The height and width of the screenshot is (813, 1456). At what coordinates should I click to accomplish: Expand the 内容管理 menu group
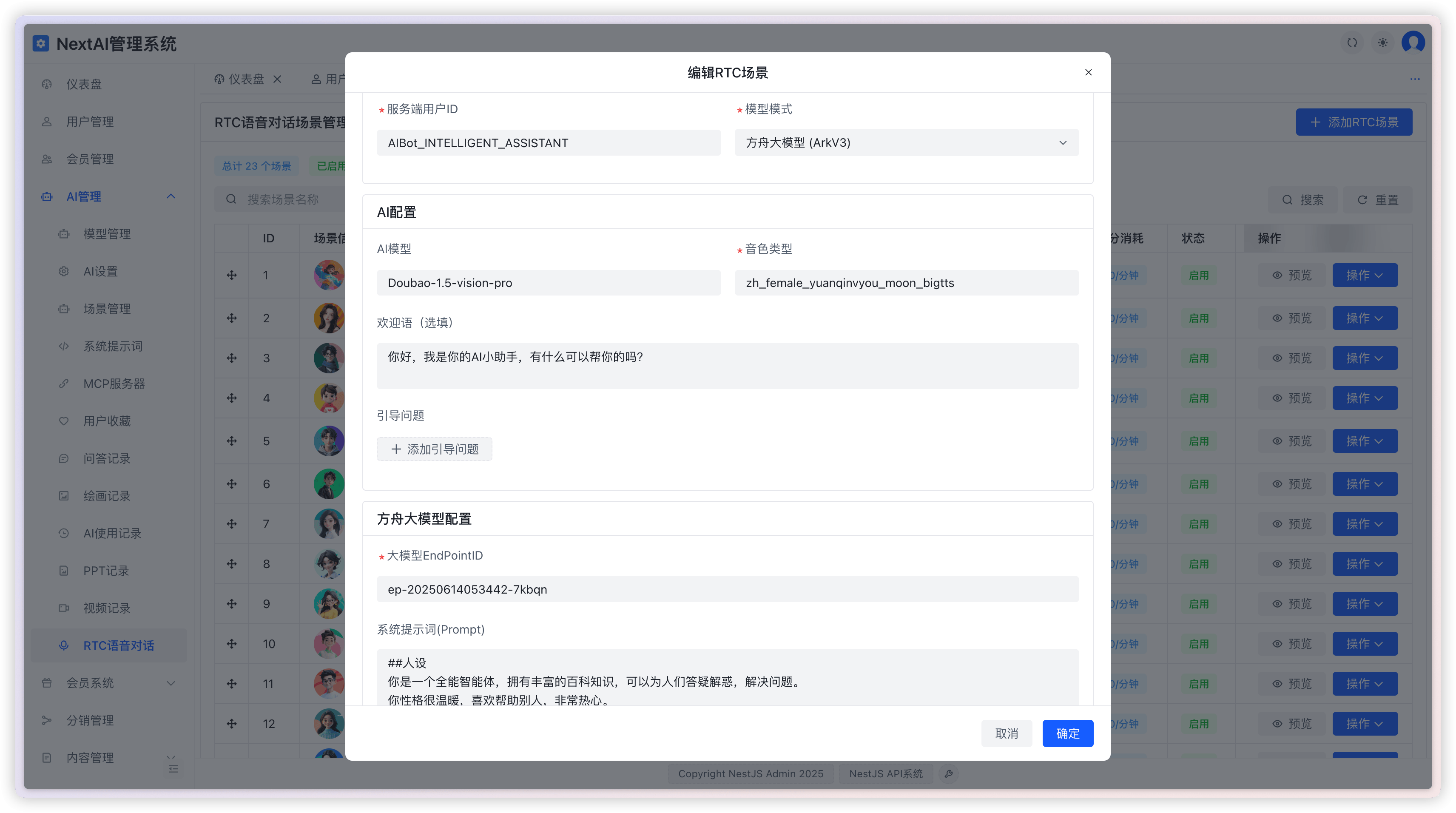[x=108, y=758]
